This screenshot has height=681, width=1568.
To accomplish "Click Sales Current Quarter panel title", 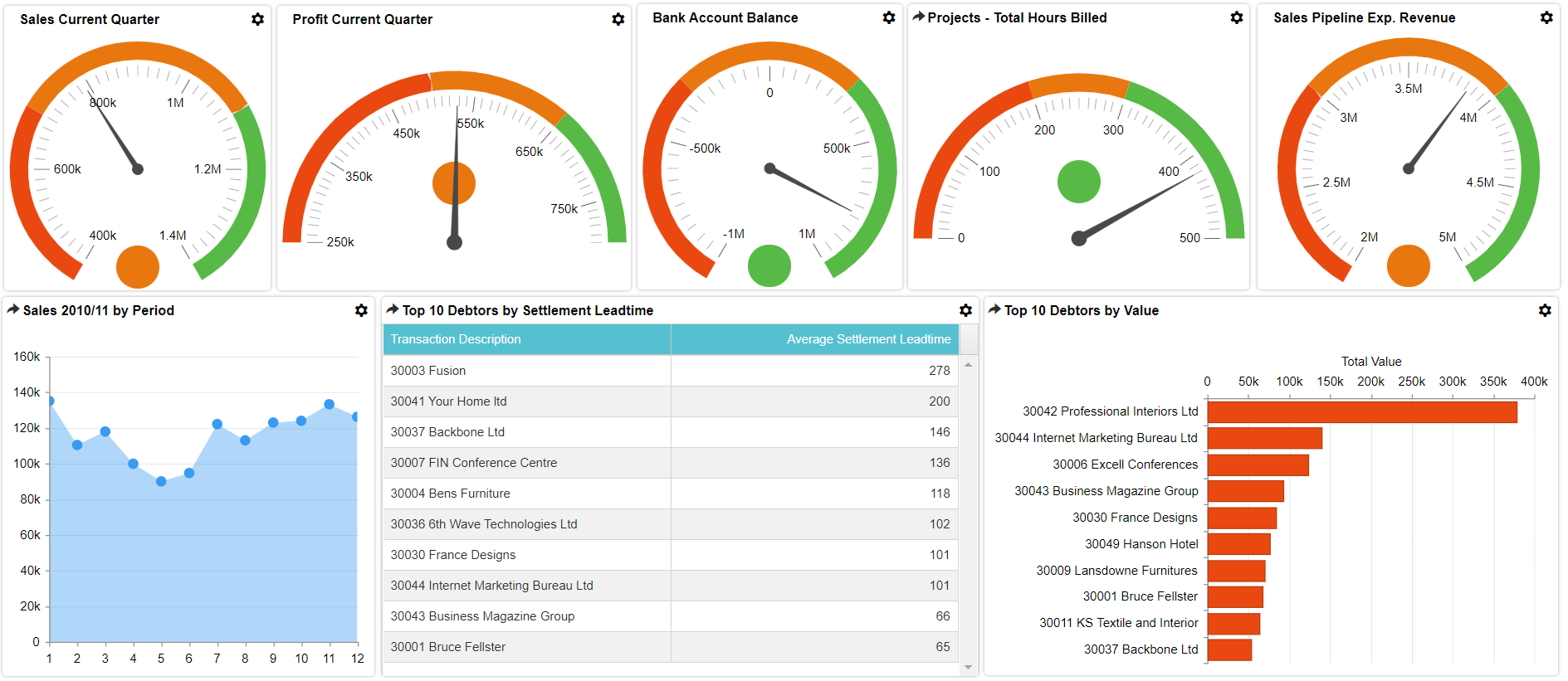I will click(x=90, y=19).
